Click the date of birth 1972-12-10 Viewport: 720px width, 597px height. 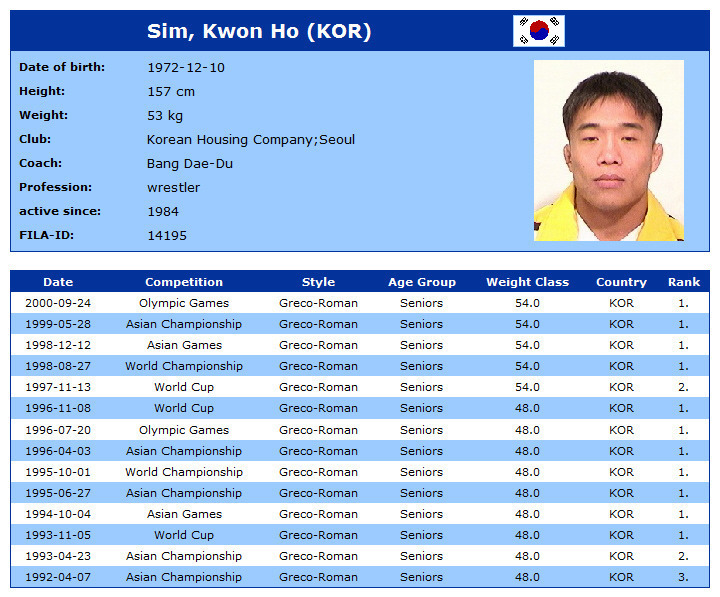coord(186,68)
